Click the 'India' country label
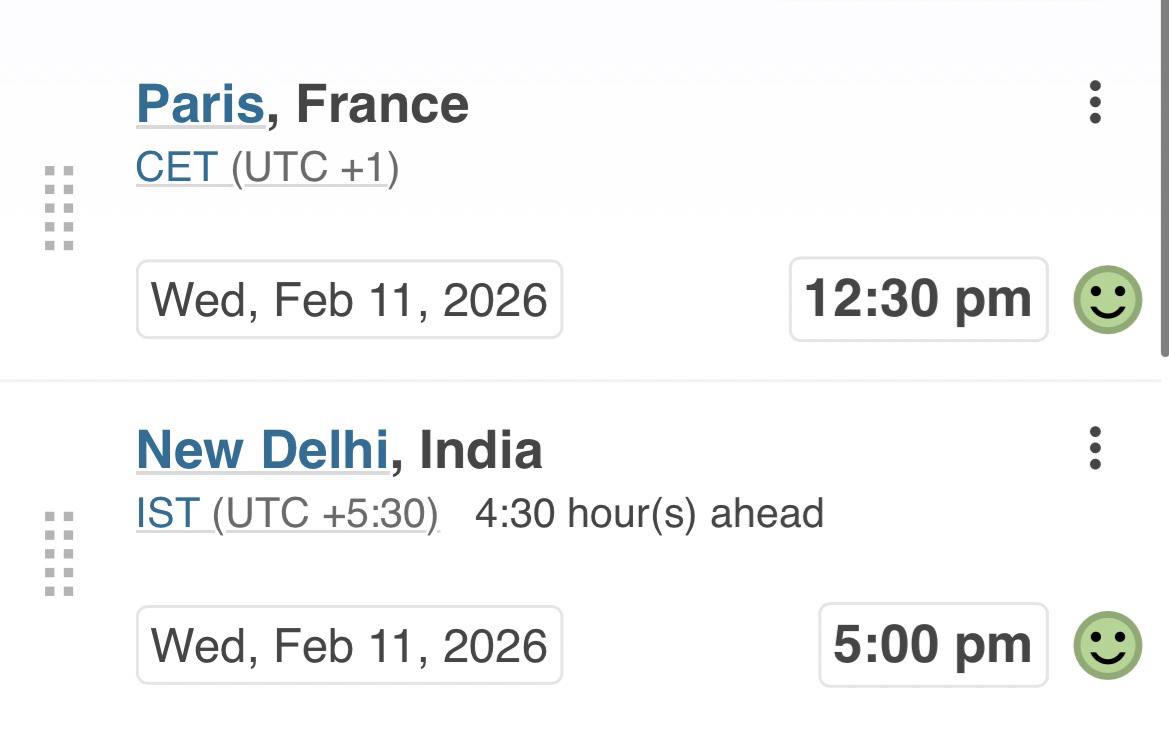The width and height of the screenshot is (1169, 738). point(480,449)
